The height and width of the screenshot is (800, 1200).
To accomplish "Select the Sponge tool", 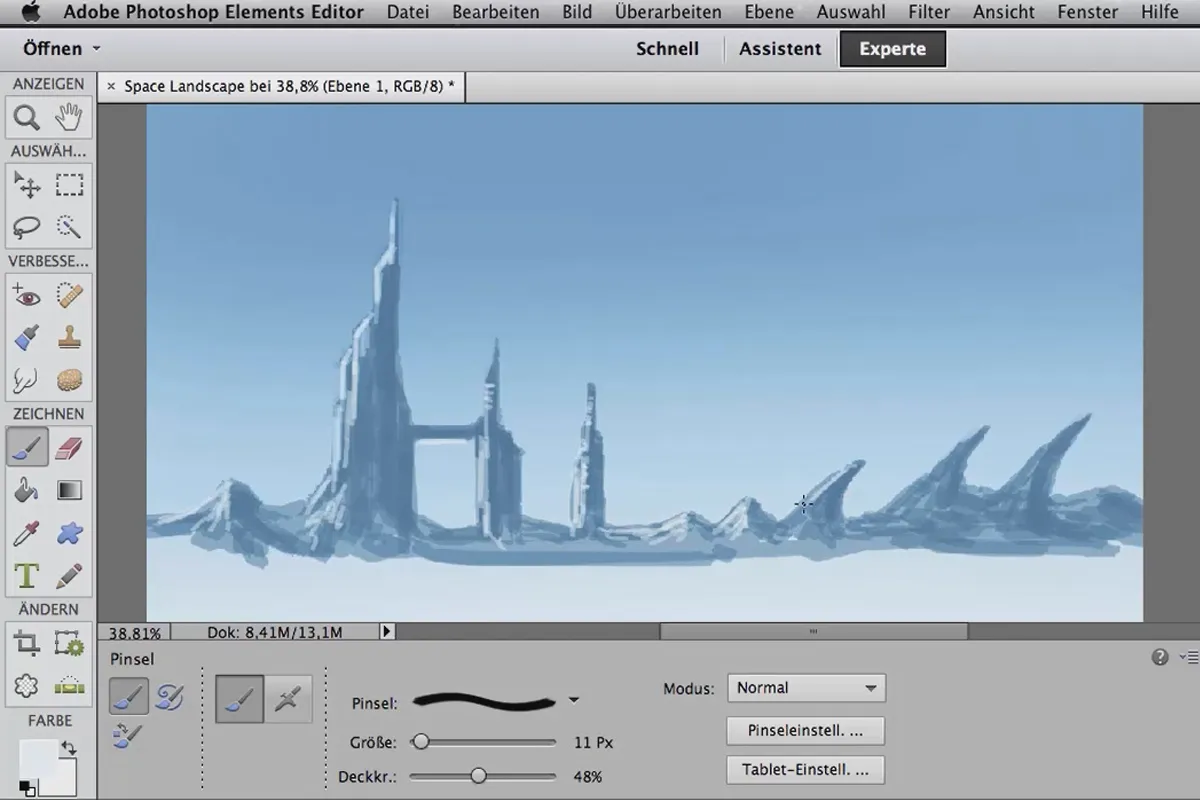I will pyautogui.click(x=69, y=380).
